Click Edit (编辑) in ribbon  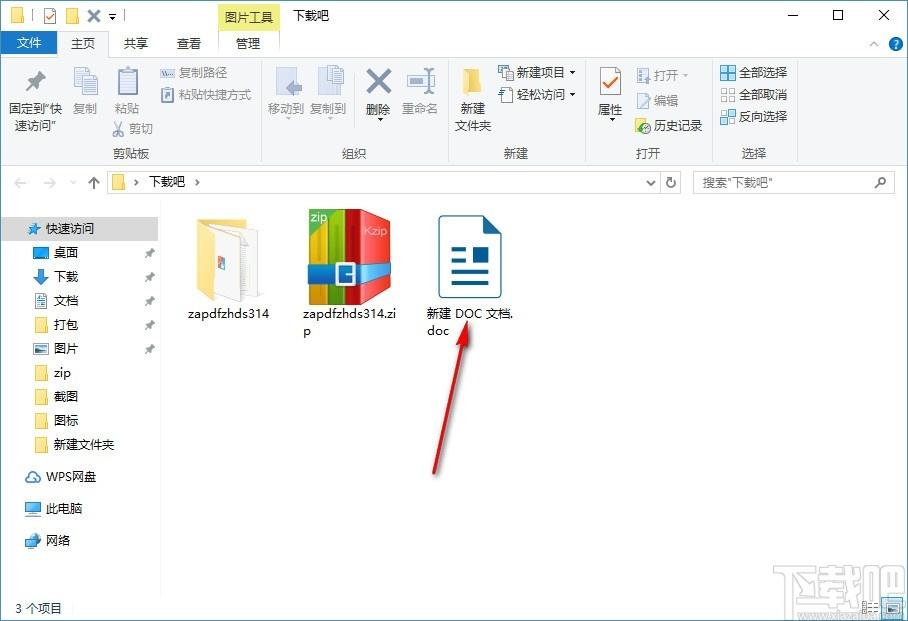(657, 100)
